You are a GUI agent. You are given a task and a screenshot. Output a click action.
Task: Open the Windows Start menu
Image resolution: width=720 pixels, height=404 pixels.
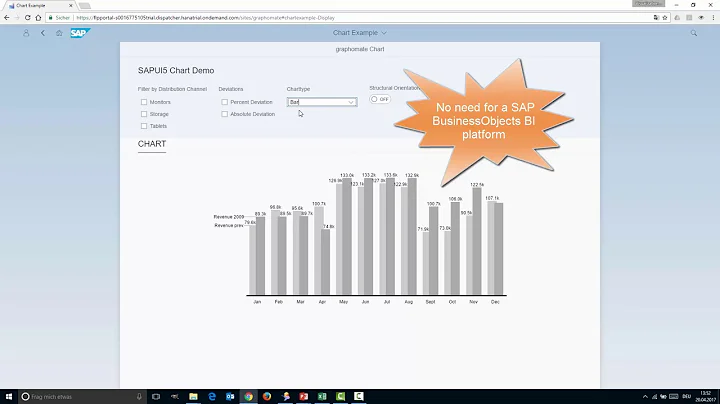click(9, 396)
